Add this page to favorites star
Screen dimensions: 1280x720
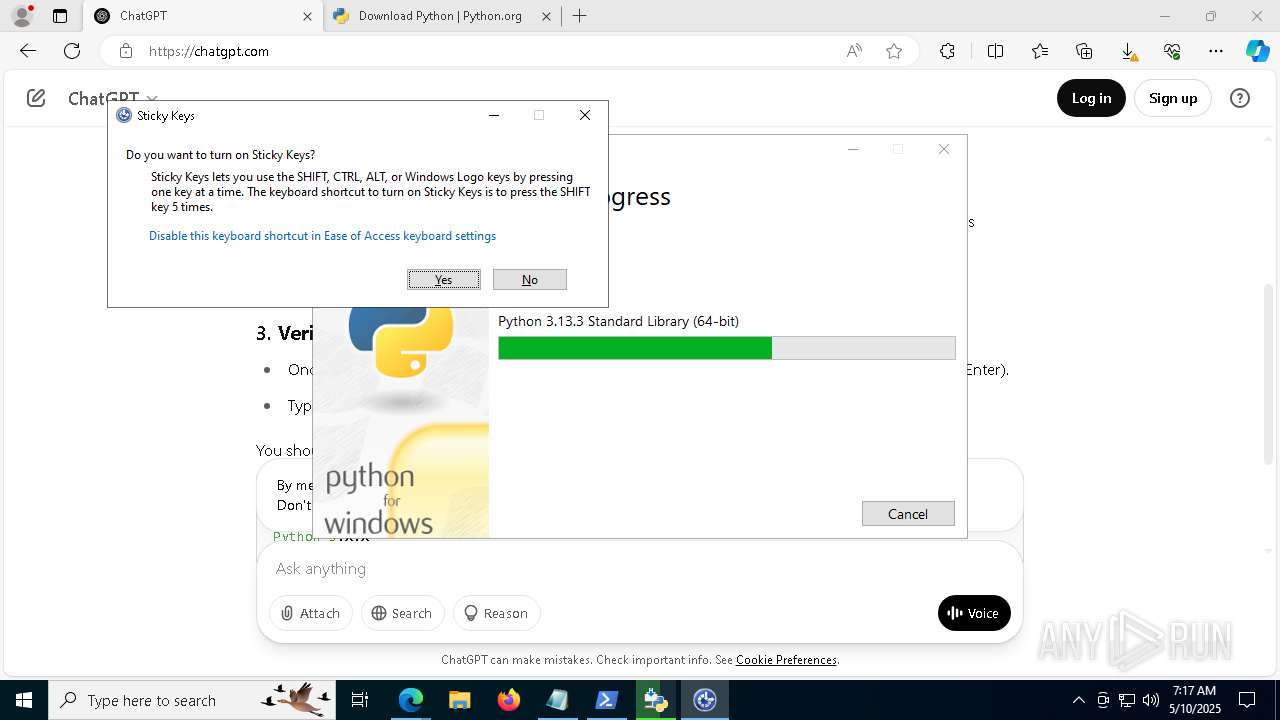click(x=894, y=51)
